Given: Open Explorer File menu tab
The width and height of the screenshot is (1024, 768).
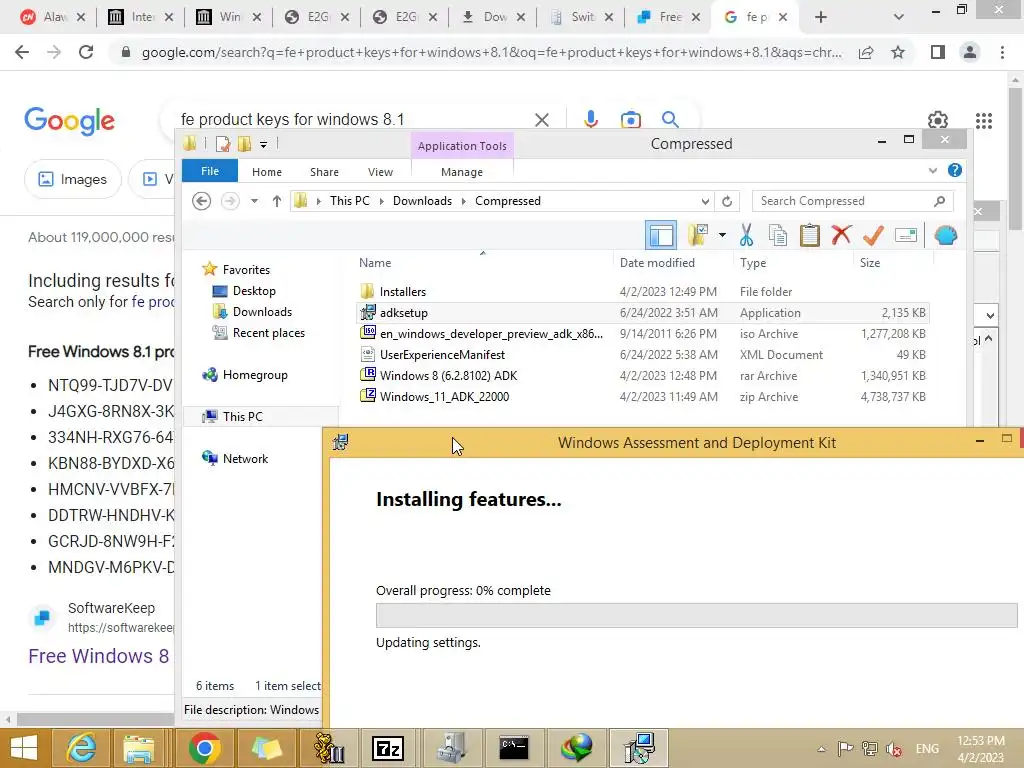Looking at the screenshot, I should pyautogui.click(x=210, y=171).
